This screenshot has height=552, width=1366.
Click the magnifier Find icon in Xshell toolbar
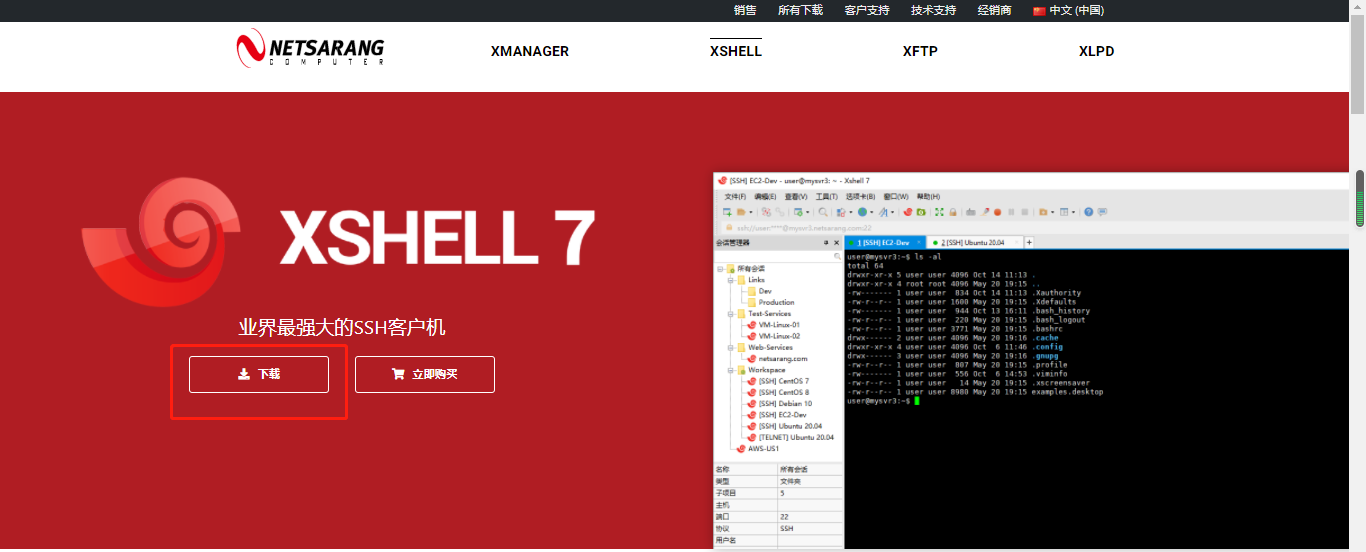[823, 212]
